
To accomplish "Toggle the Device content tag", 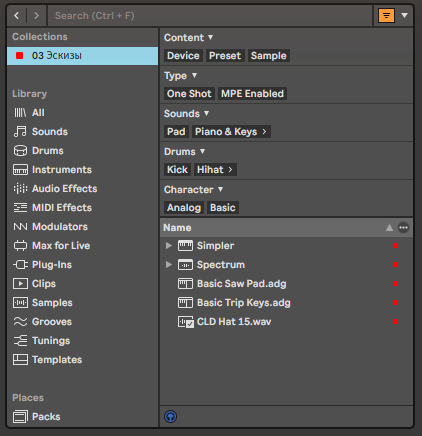I will pos(183,56).
